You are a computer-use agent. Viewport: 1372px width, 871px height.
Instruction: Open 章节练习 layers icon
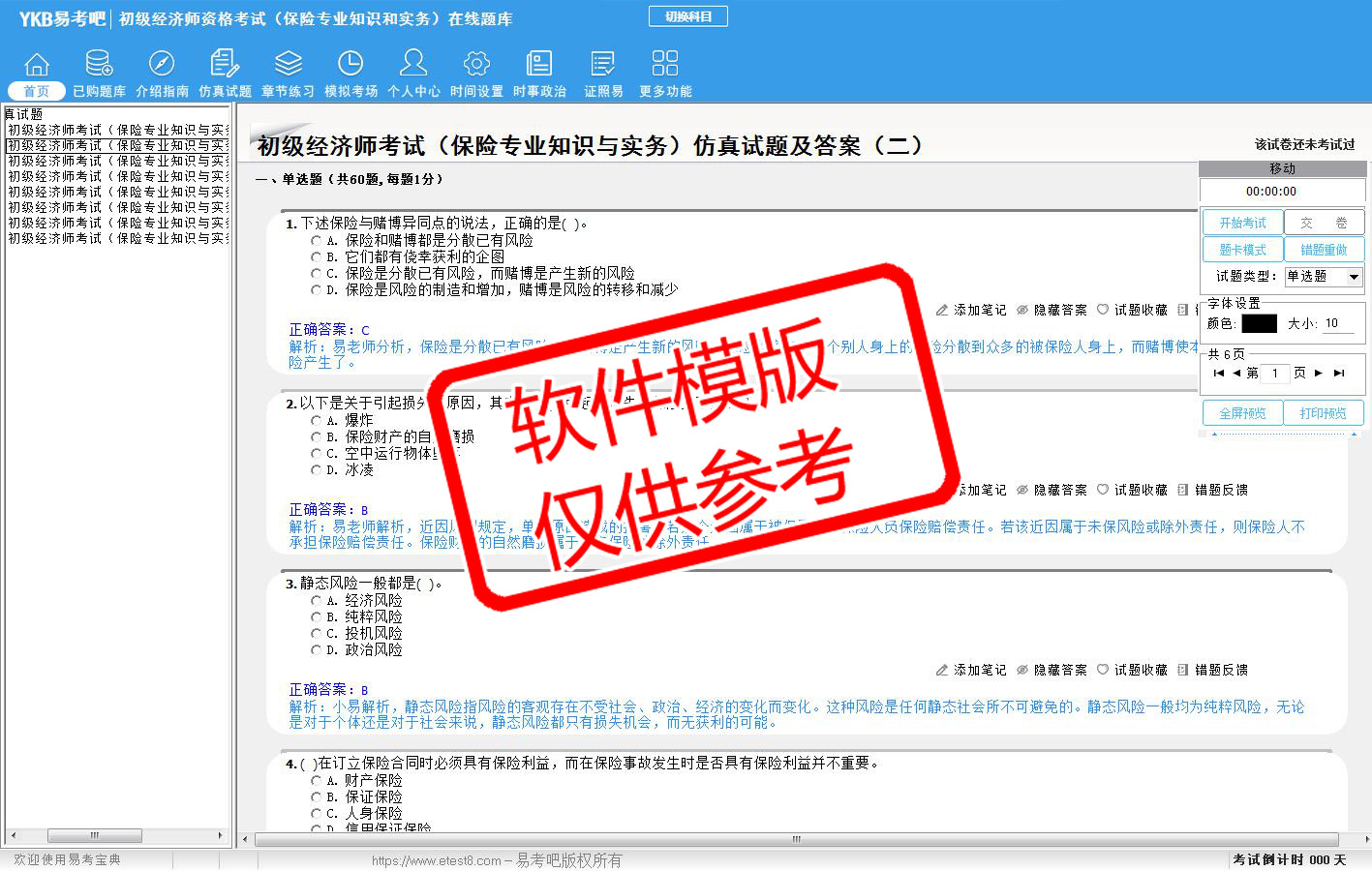coord(288,65)
